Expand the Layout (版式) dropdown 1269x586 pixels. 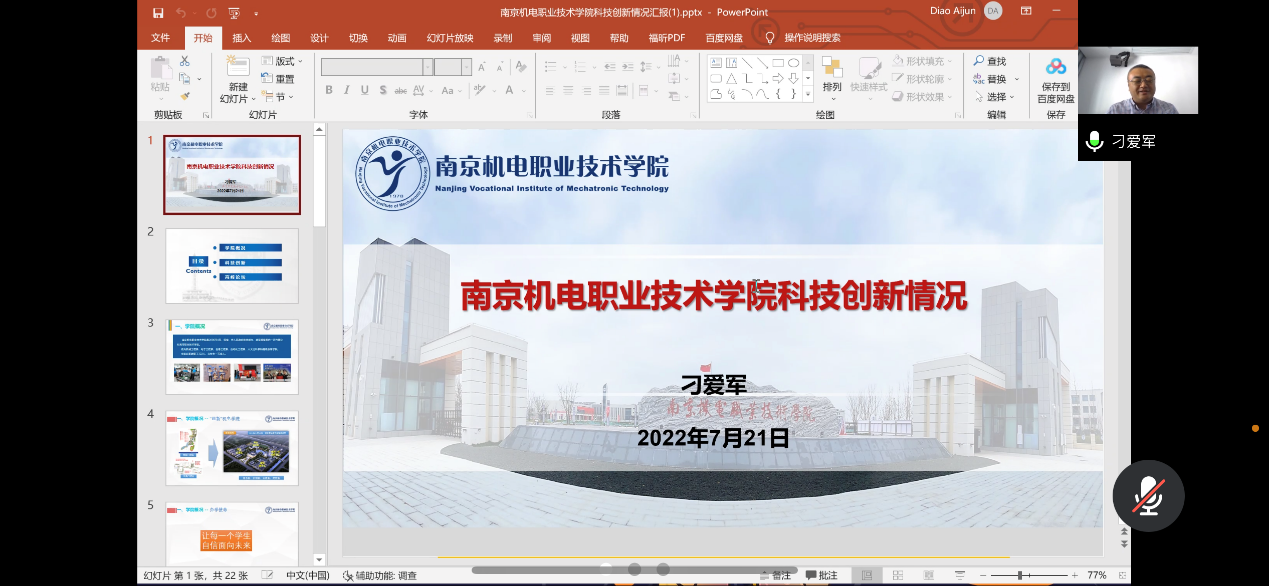[x=282, y=62]
